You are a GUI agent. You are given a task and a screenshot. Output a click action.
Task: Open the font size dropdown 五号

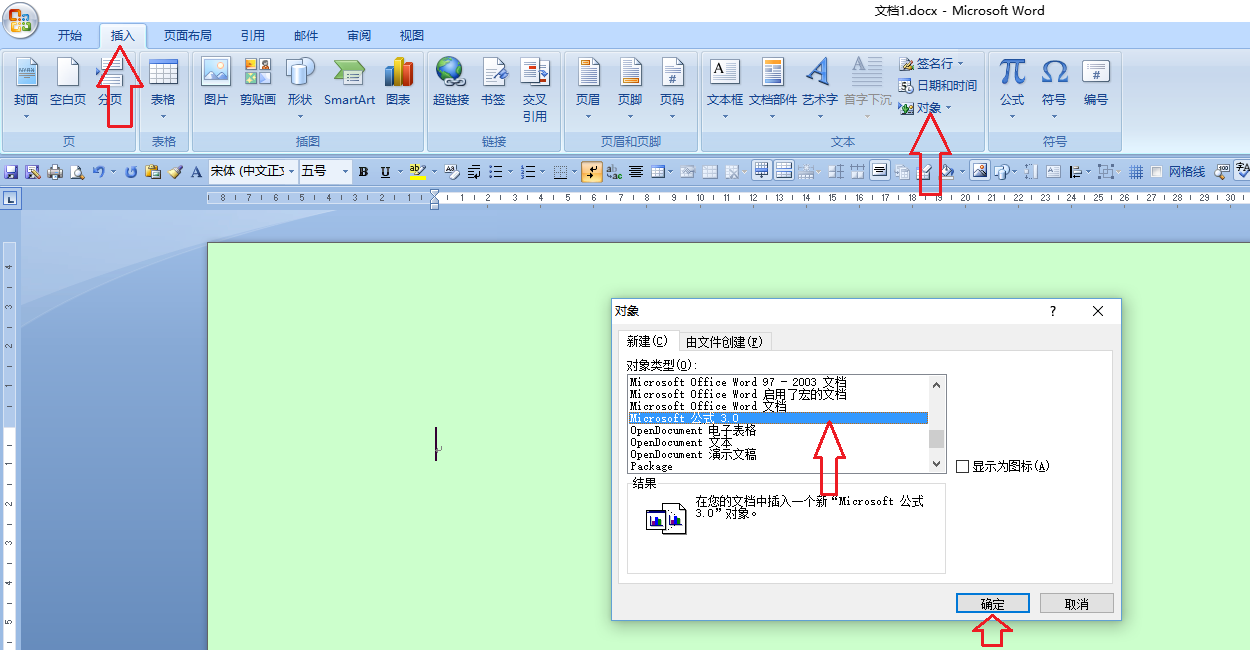coord(345,172)
